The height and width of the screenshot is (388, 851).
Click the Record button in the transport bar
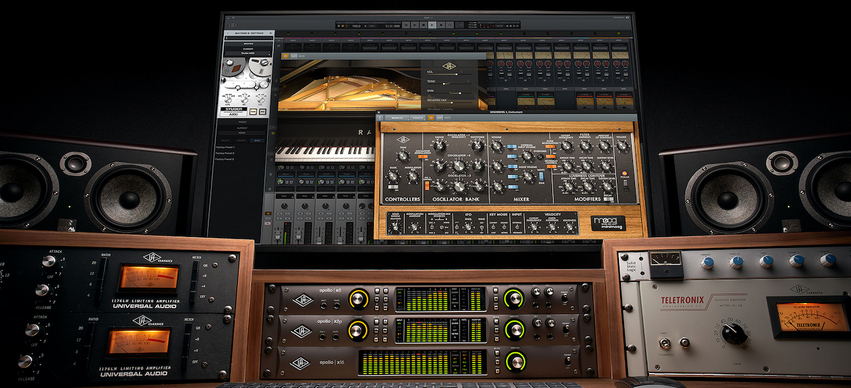coord(441,25)
